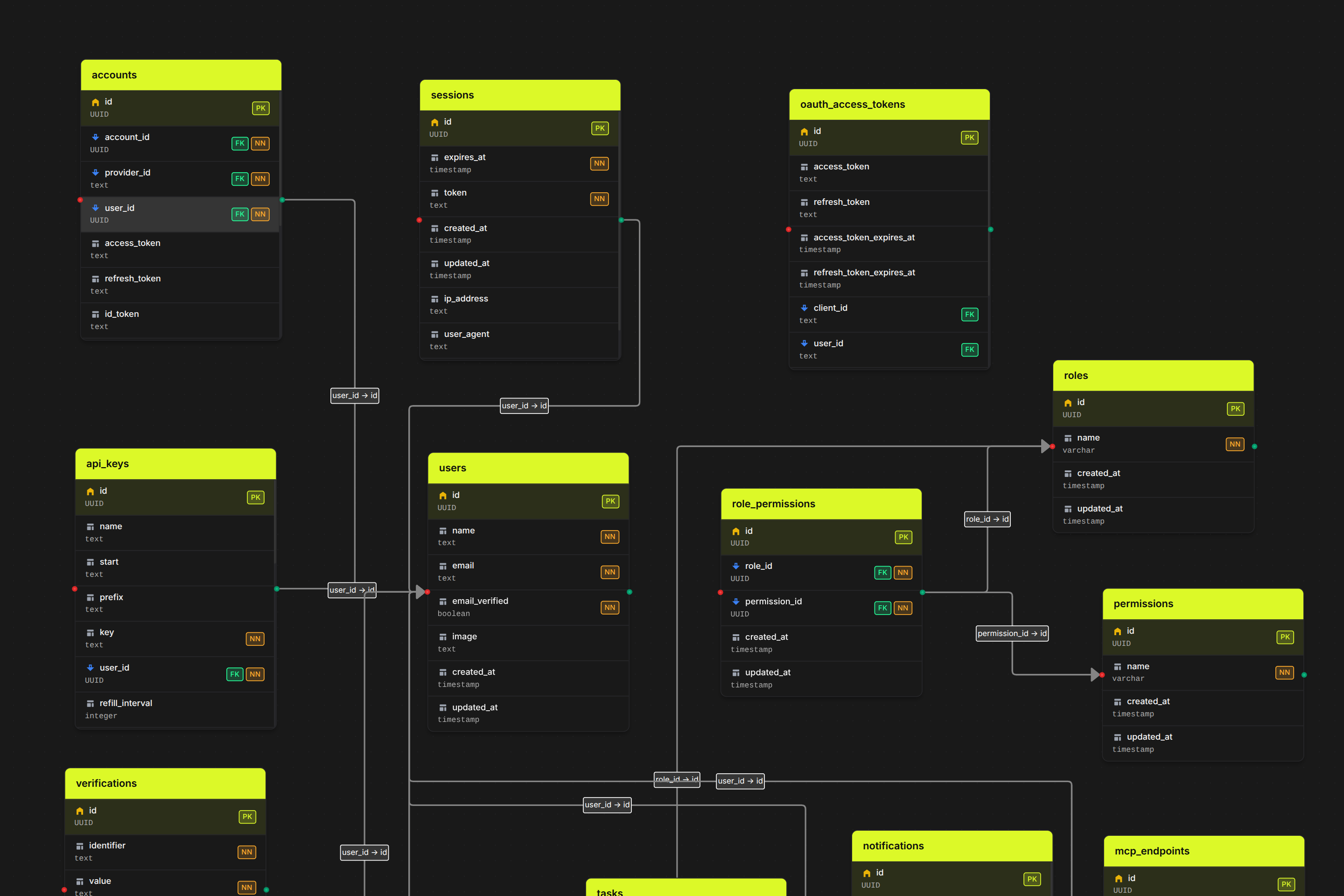The image size is (1344, 896).
Task: Click the notifications table header
Action: (952, 846)
